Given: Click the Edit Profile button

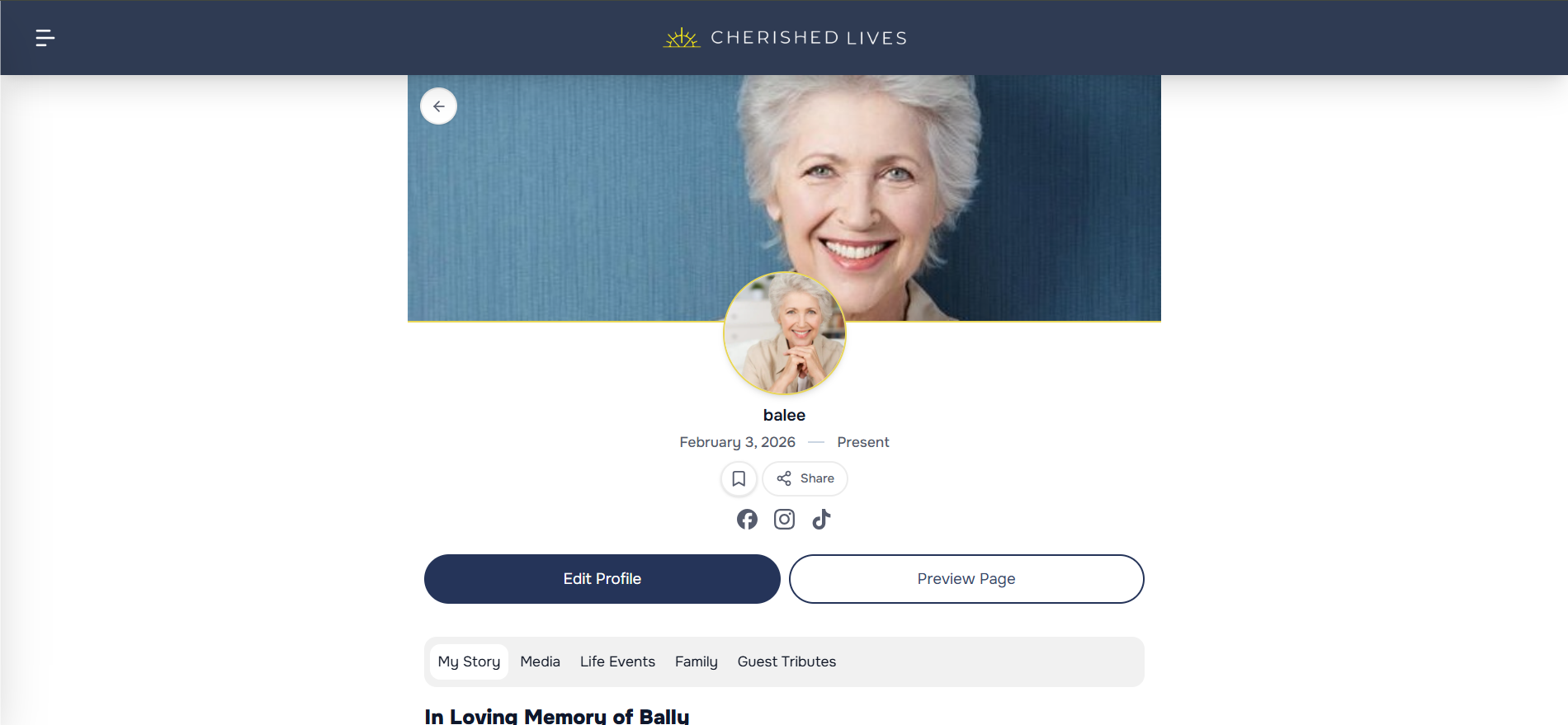Looking at the screenshot, I should (602, 579).
